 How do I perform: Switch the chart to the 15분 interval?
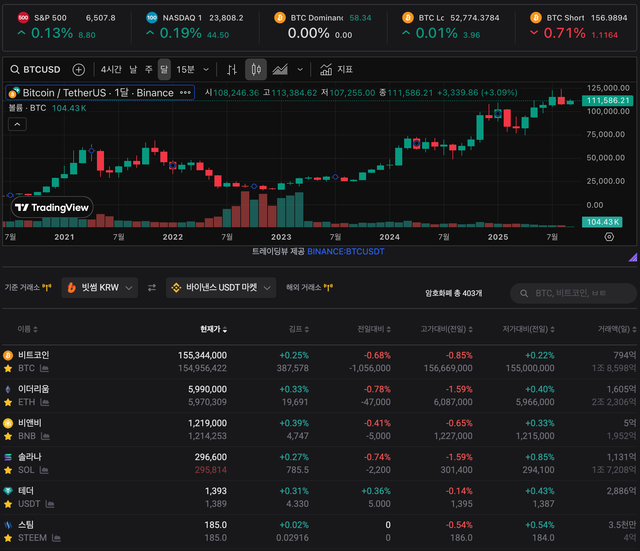click(x=185, y=69)
